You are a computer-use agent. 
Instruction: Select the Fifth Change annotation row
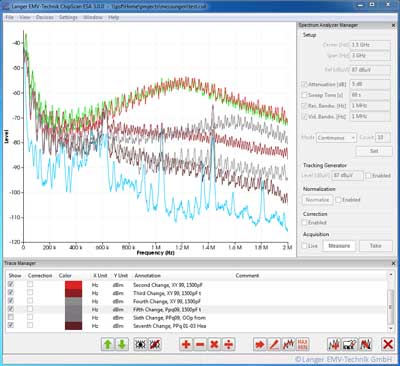[x=197, y=309]
